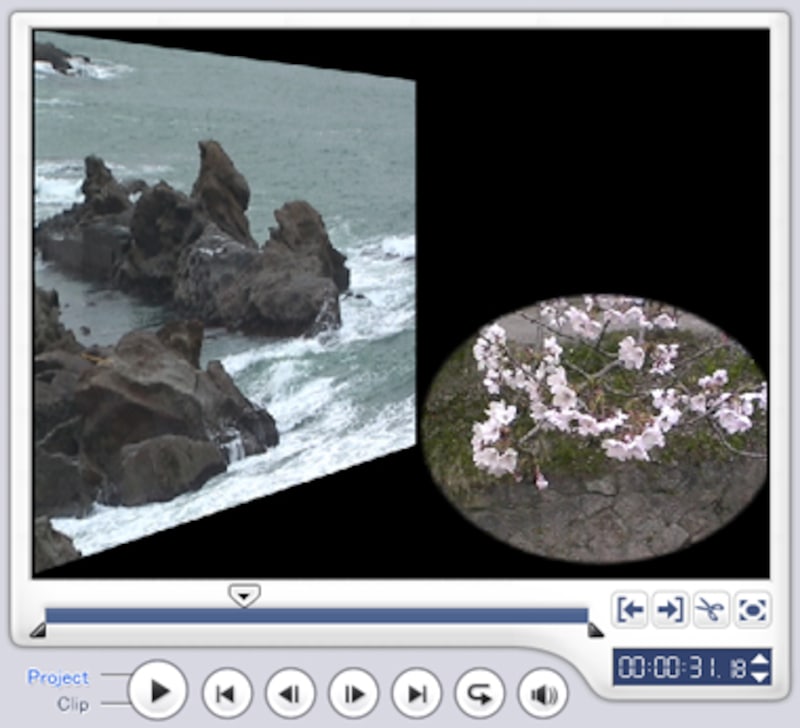The height and width of the screenshot is (728, 800).
Task: Enlarge the preview window
Action: (751, 609)
